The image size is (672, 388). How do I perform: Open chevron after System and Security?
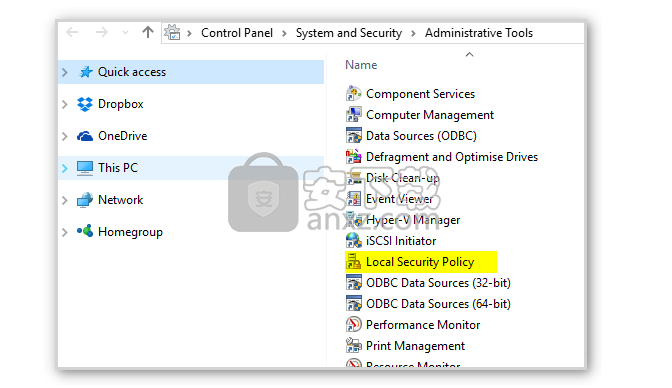pyautogui.click(x=413, y=33)
